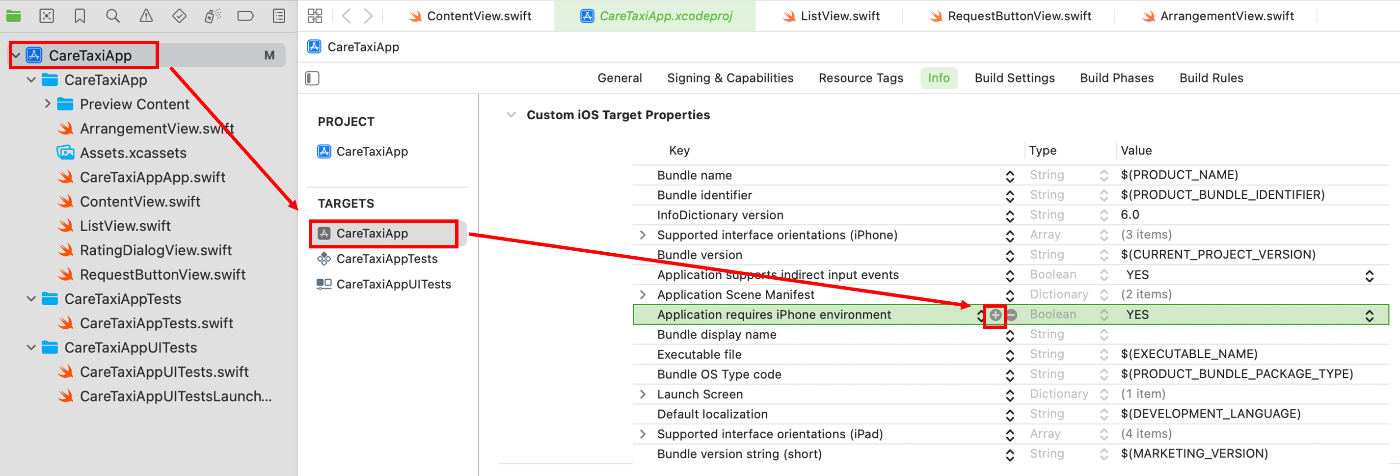Open value dropdown for iPhone environment YES
This screenshot has width=1400, height=476.
[x=1369, y=315]
